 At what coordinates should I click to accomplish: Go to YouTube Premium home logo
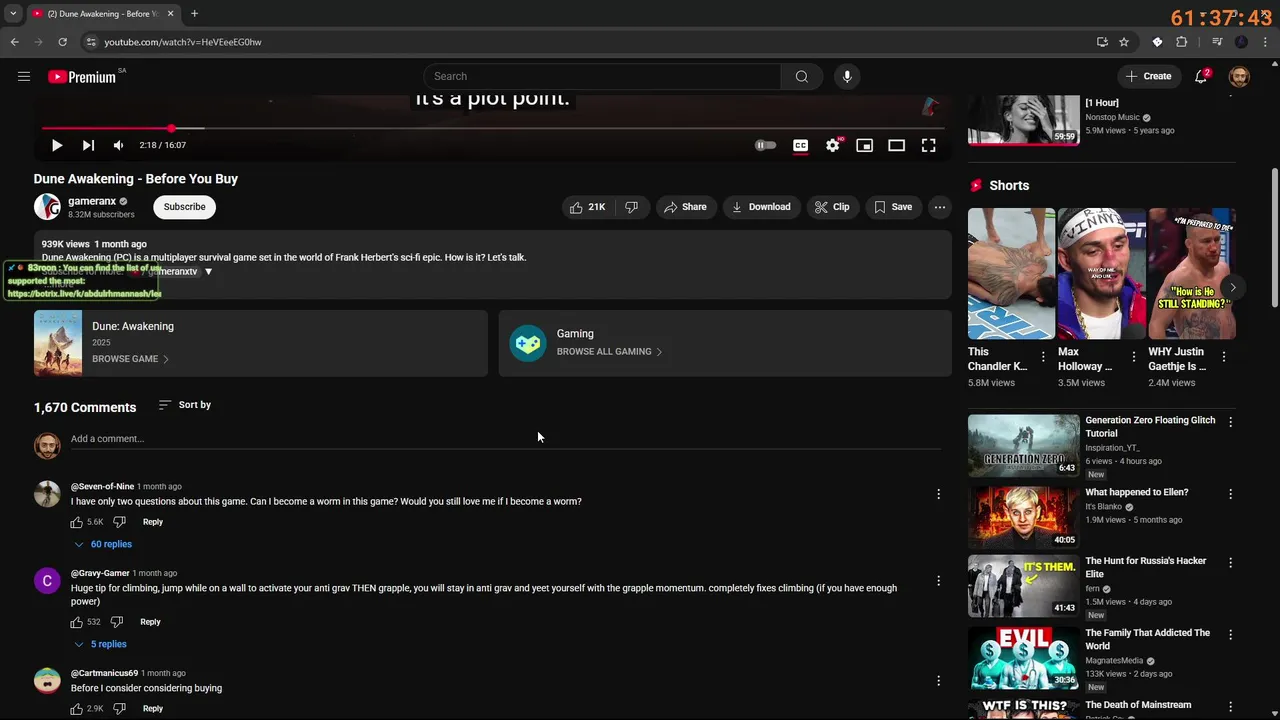[82, 77]
